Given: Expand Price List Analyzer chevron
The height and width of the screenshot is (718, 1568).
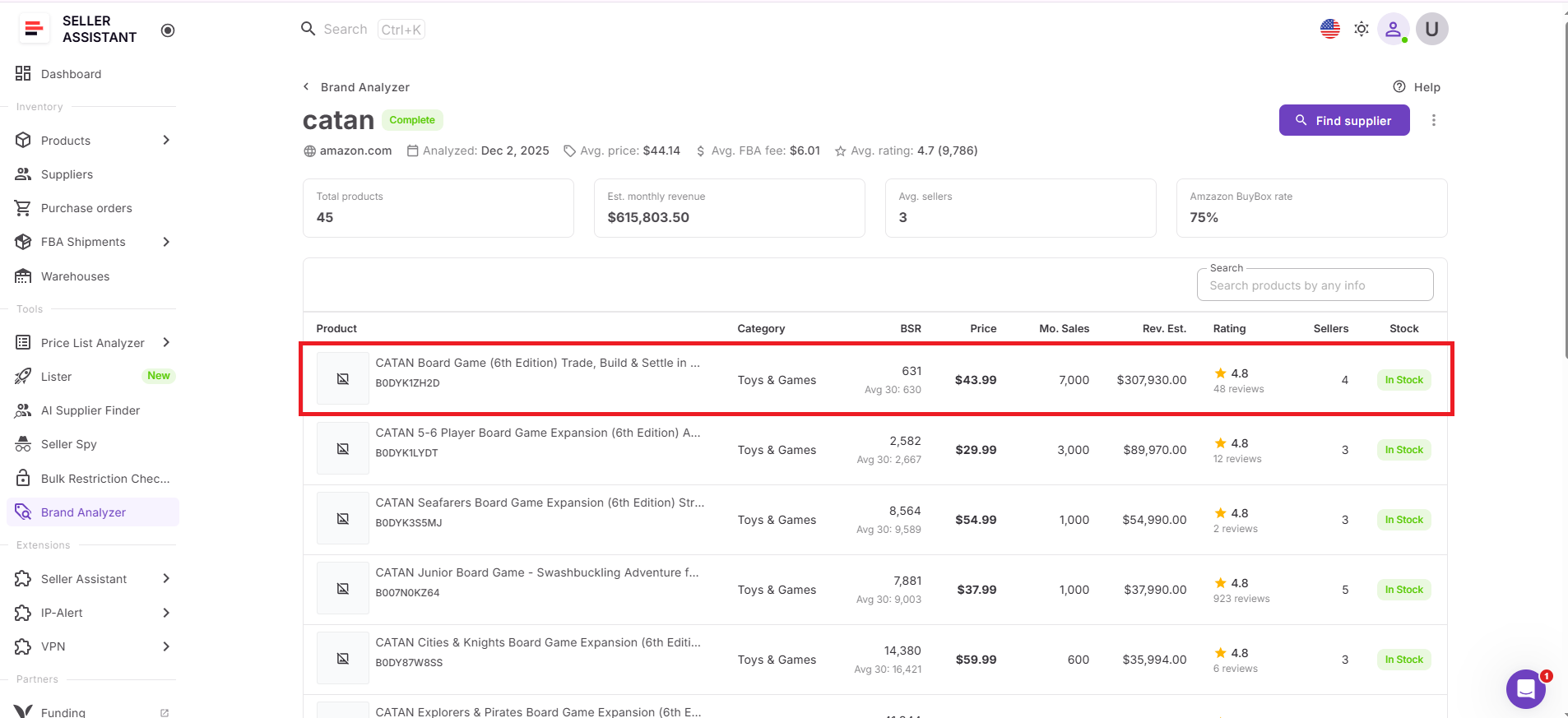Looking at the screenshot, I should pyautogui.click(x=166, y=342).
